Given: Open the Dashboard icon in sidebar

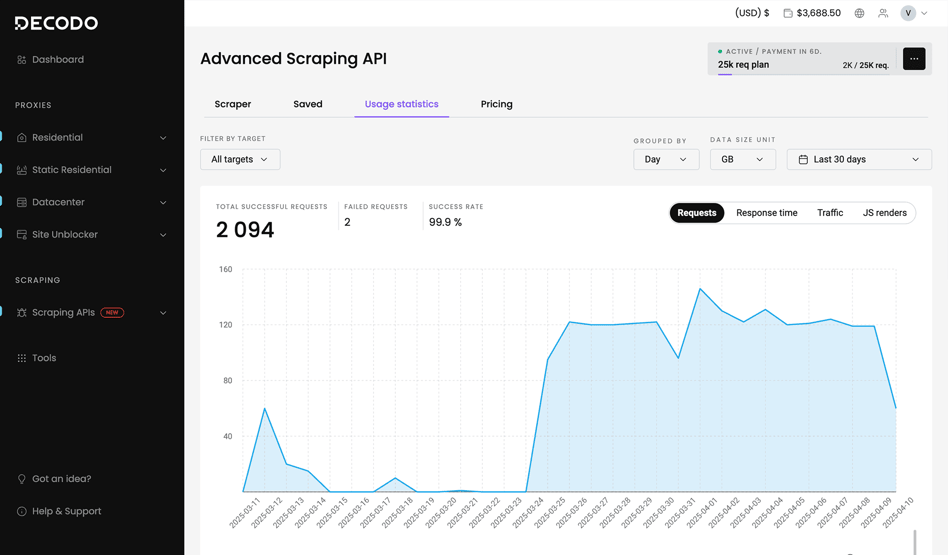Looking at the screenshot, I should [x=22, y=60].
